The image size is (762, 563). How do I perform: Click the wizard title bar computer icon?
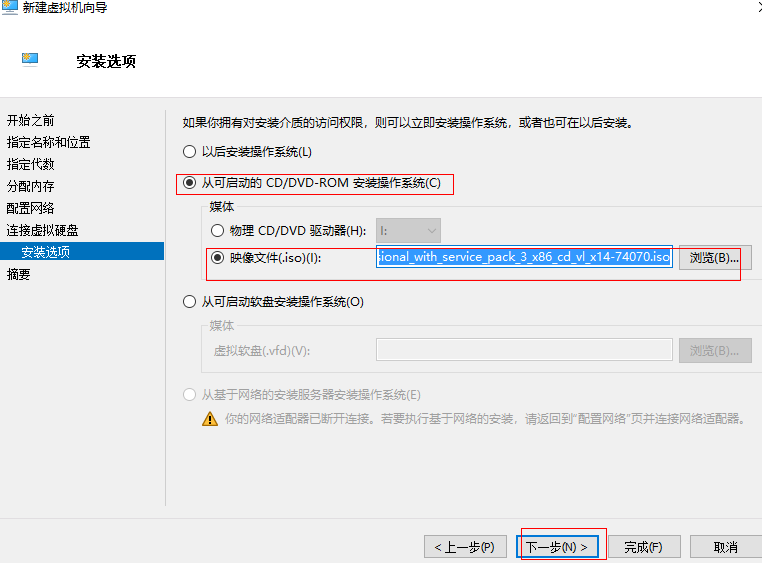(x=9, y=7)
